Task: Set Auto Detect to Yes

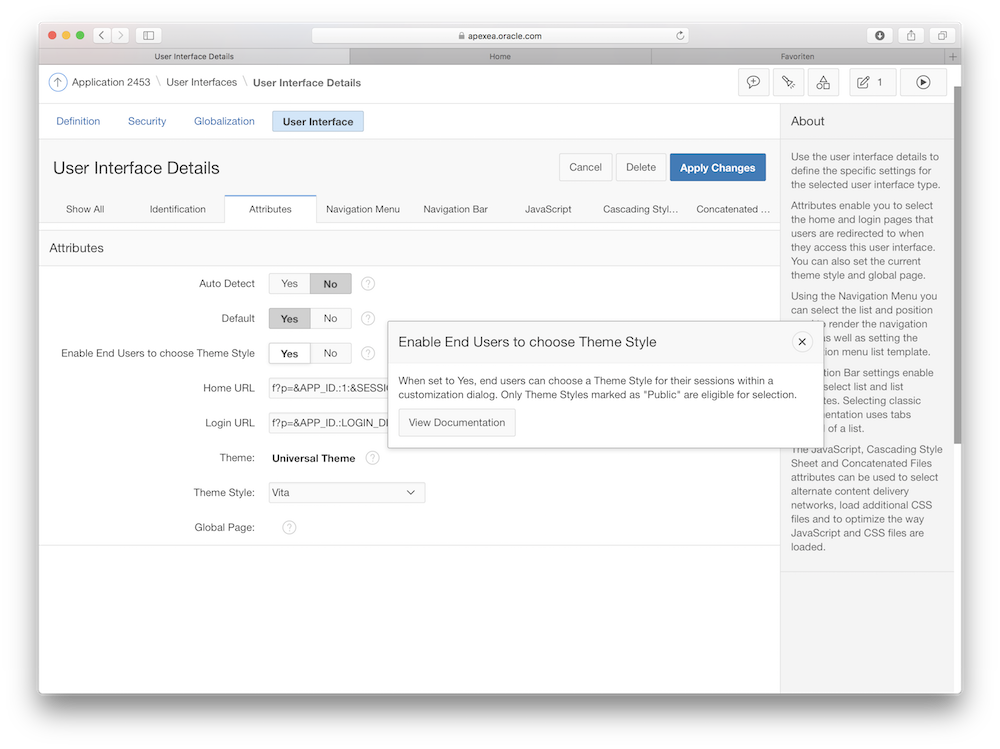Action: click(289, 283)
